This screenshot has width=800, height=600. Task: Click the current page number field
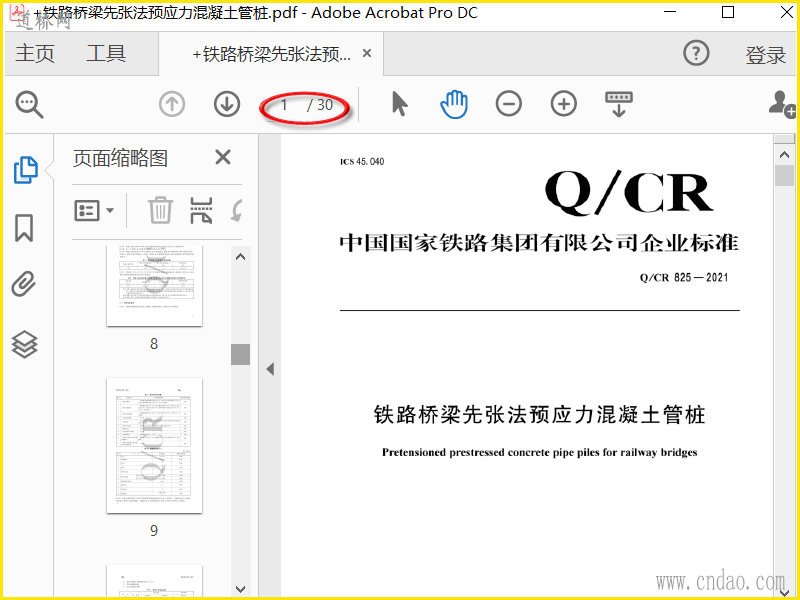pyautogui.click(x=285, y=105)
